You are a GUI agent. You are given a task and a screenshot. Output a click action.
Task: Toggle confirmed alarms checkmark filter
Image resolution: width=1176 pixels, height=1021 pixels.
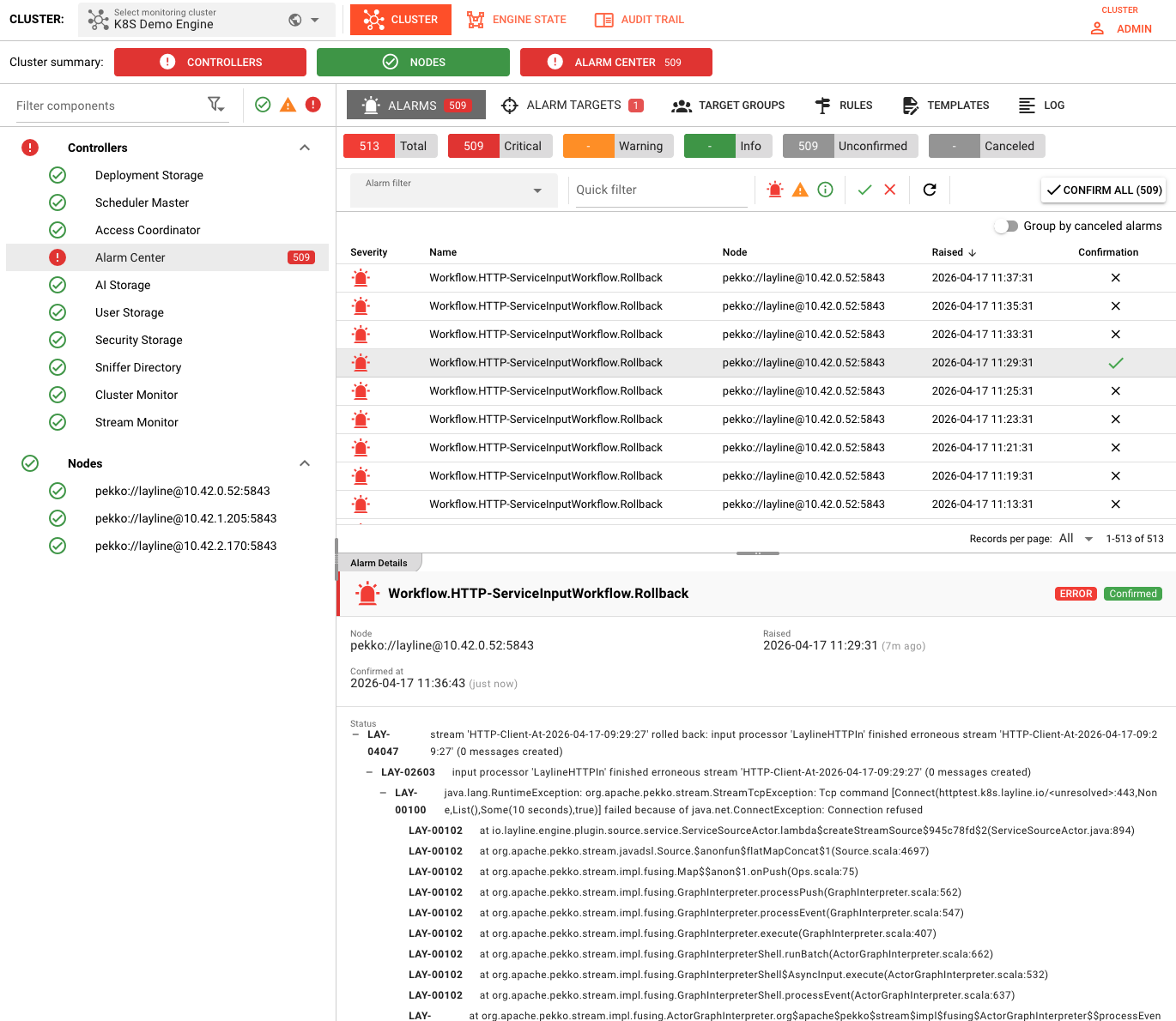pos(864,190)
